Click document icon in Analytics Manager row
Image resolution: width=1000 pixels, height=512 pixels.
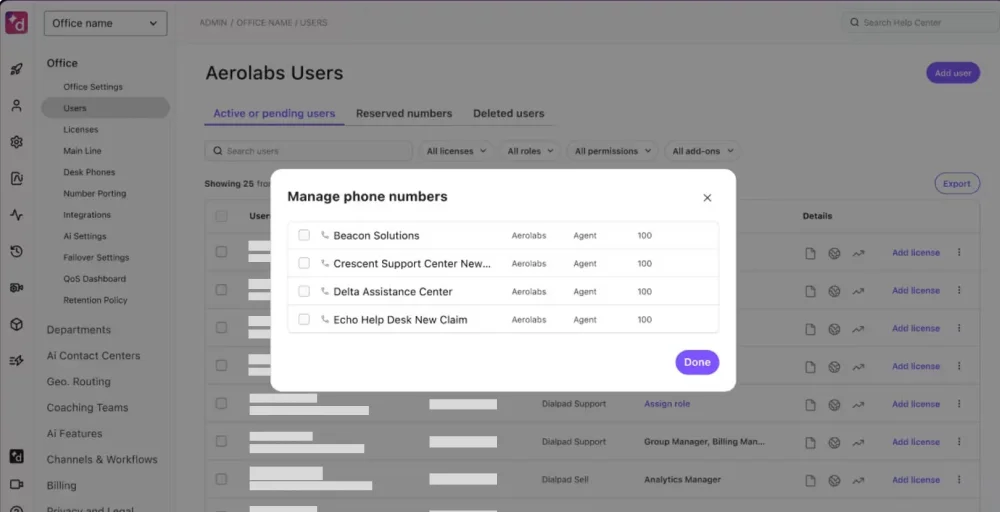810,480
